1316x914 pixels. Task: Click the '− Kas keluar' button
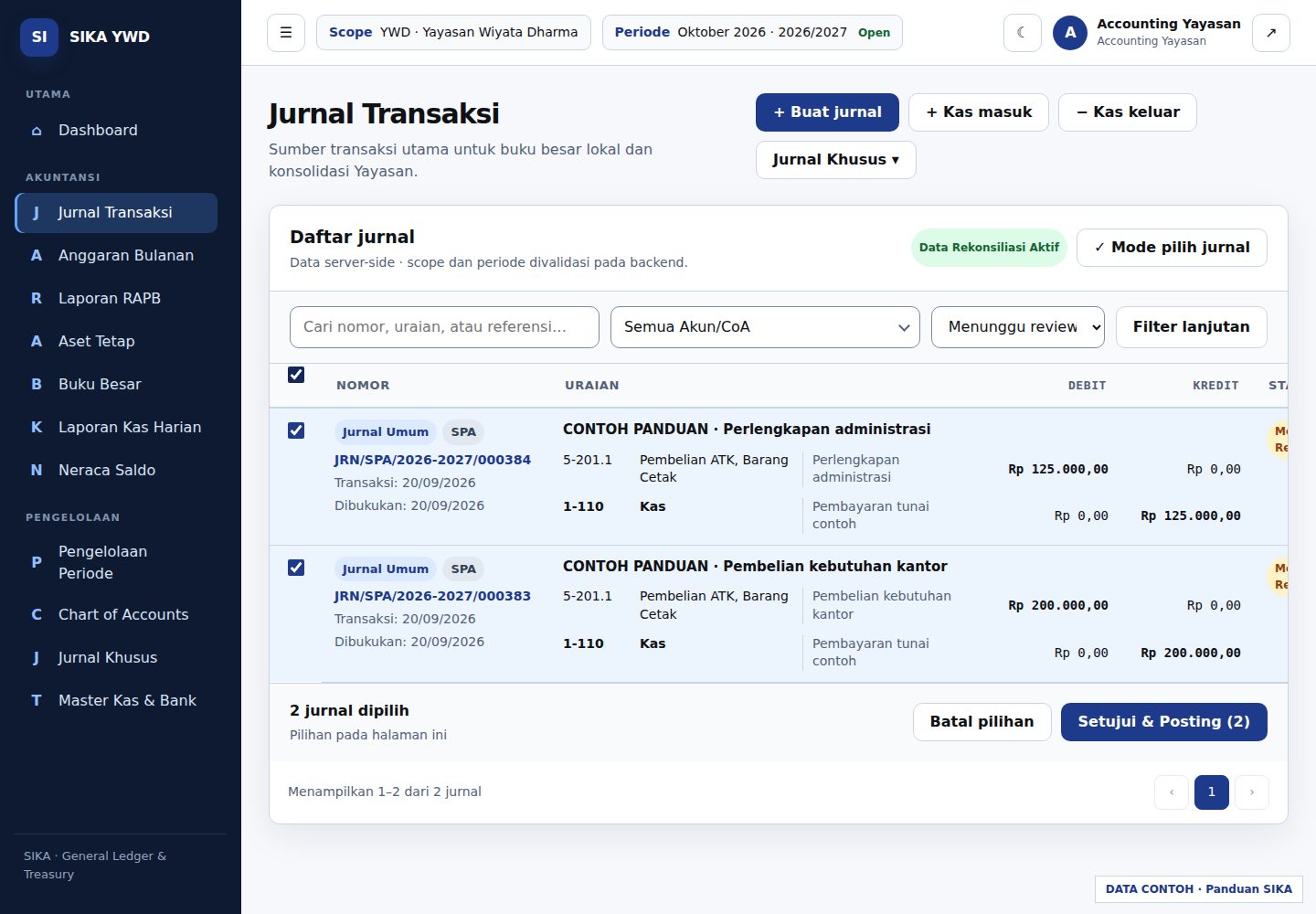(x=1128, y=112)
